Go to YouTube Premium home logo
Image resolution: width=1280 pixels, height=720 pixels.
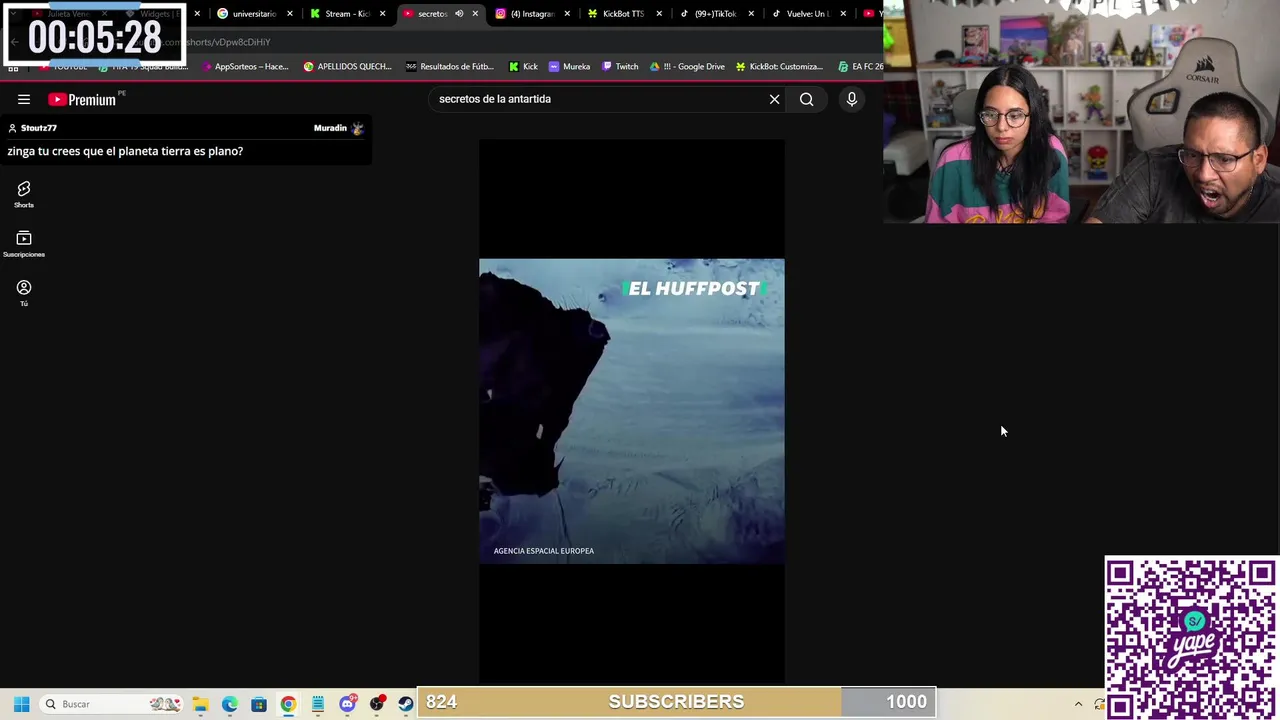click(x=83, y=99)
